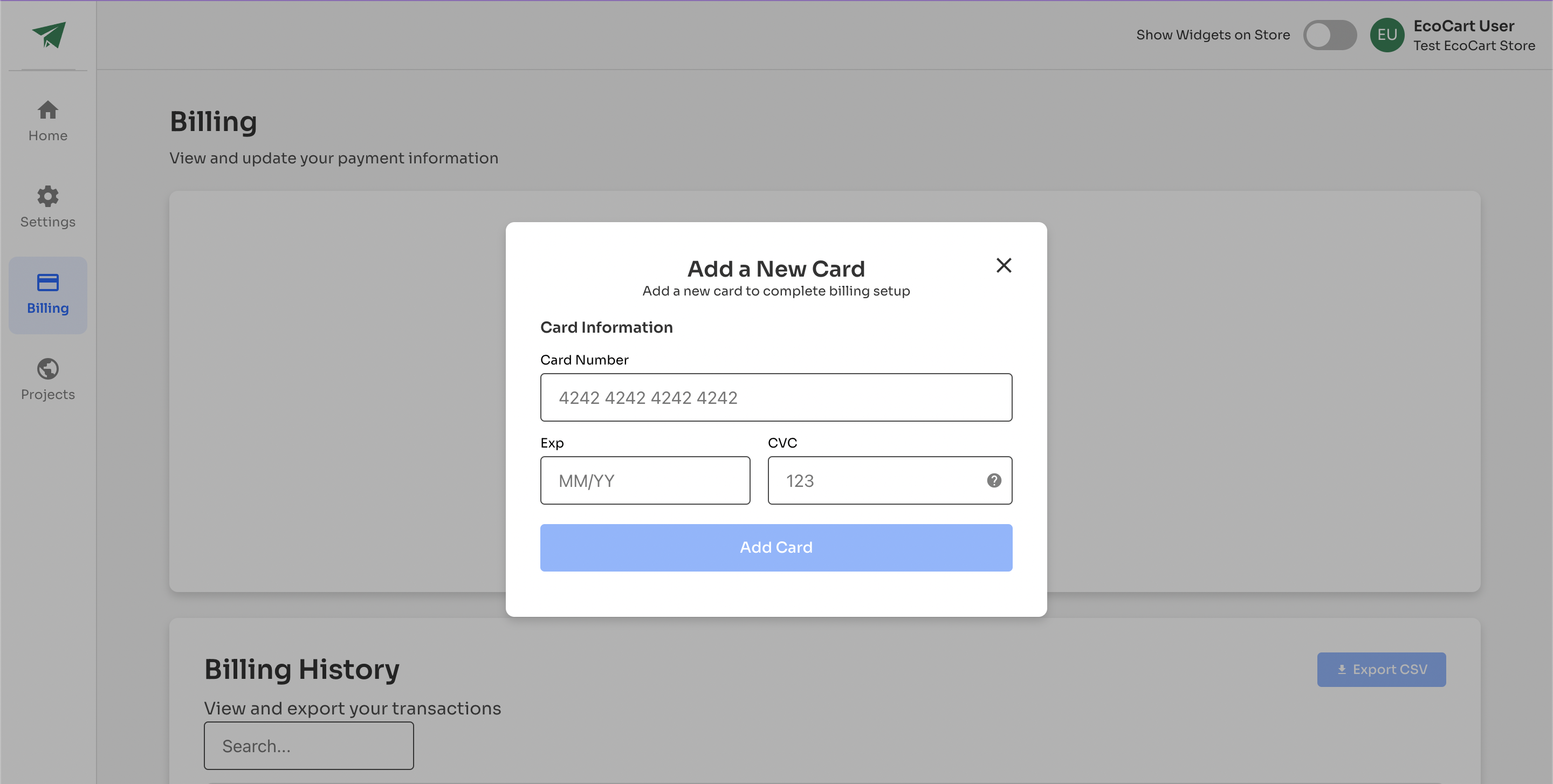Export billing history with Export CSV

pyautogui.click(x=1380, y=669)
